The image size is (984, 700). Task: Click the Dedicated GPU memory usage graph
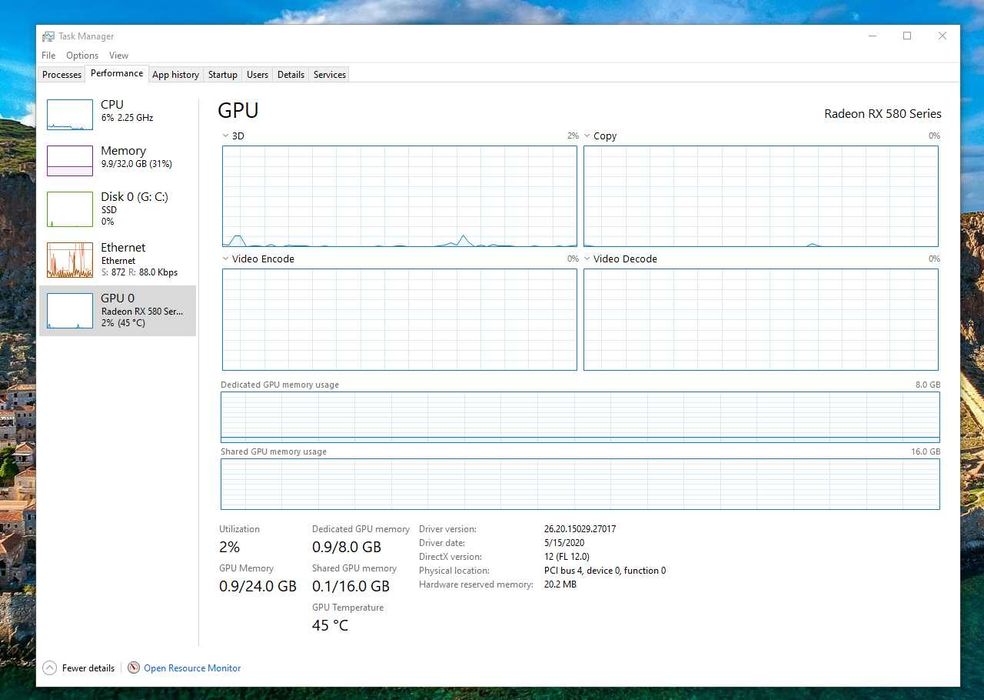pyautogui.click(x=580, y=417)
